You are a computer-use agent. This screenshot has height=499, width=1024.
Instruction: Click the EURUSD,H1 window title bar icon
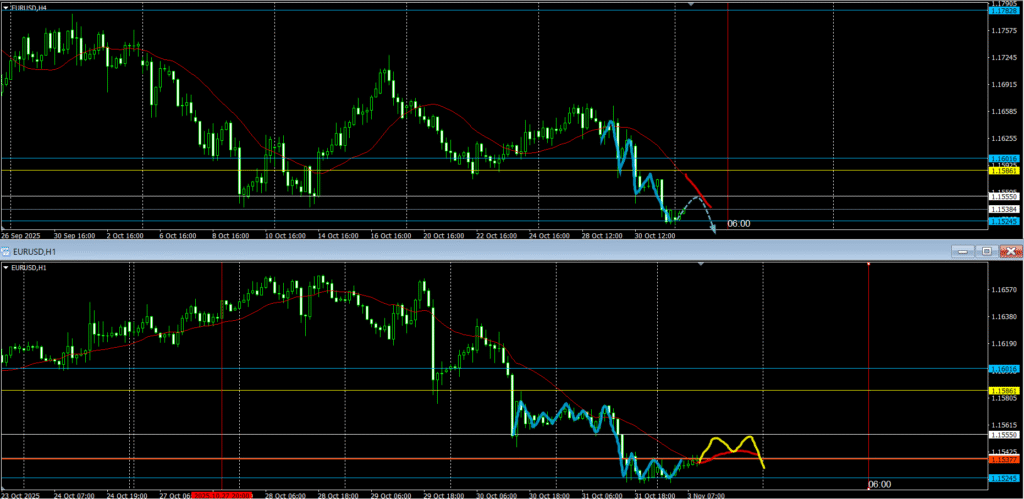pyautogui.click(x=7, y=251)
